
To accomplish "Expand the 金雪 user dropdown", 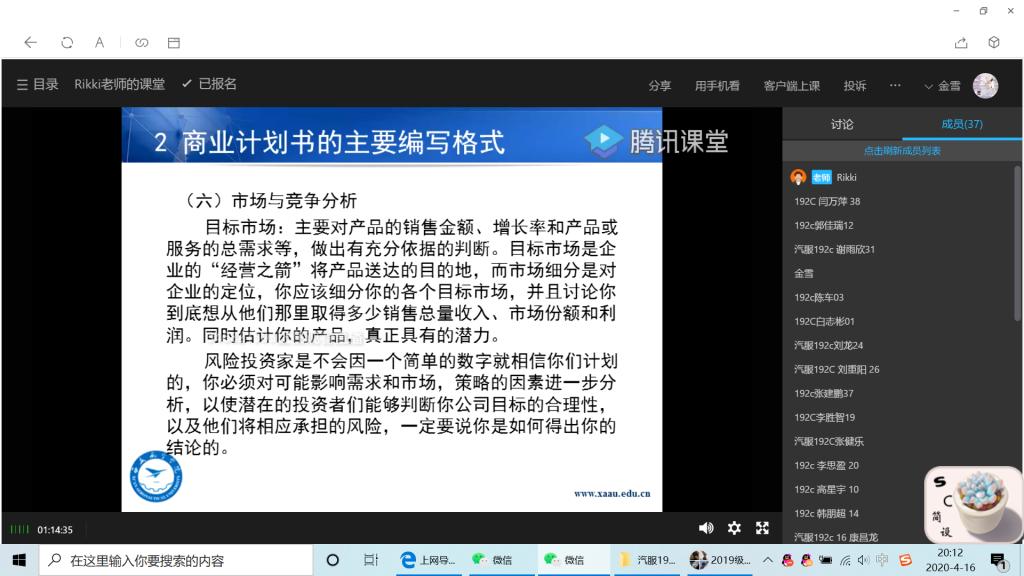I will pyautogui.click(x=942, y=86).
